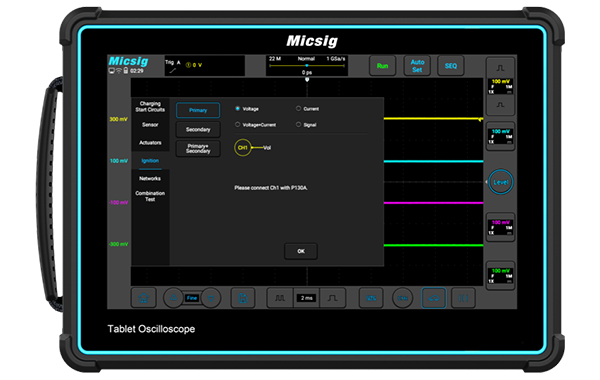This screenshot has width=600, height=380.
Task: Open the Ignition menu item
Action: pos(150,161)
